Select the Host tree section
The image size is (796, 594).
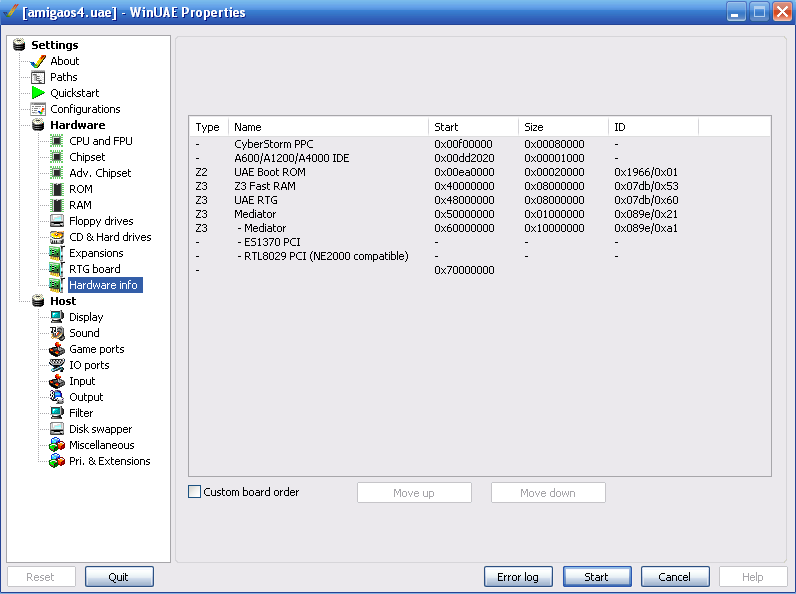click(63, 301)
